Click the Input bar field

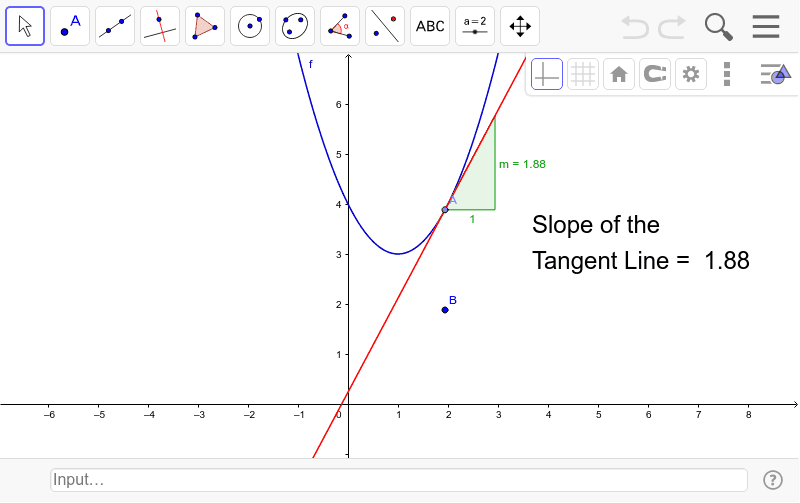pos(399,480)
